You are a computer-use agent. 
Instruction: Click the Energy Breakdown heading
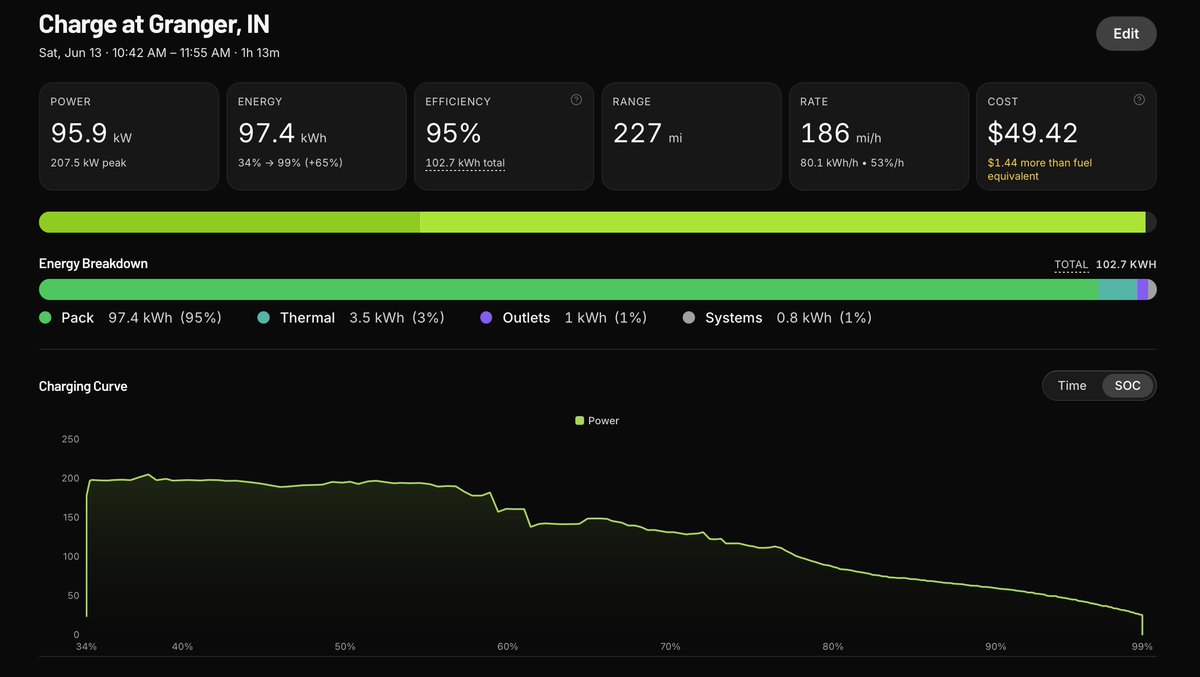click(x=93, y=264)
